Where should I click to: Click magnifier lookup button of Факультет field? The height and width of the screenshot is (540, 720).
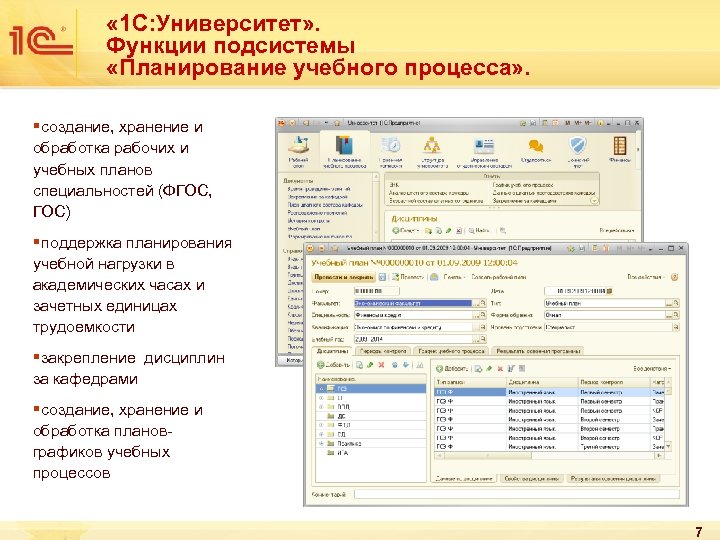(x=483, y=303)
